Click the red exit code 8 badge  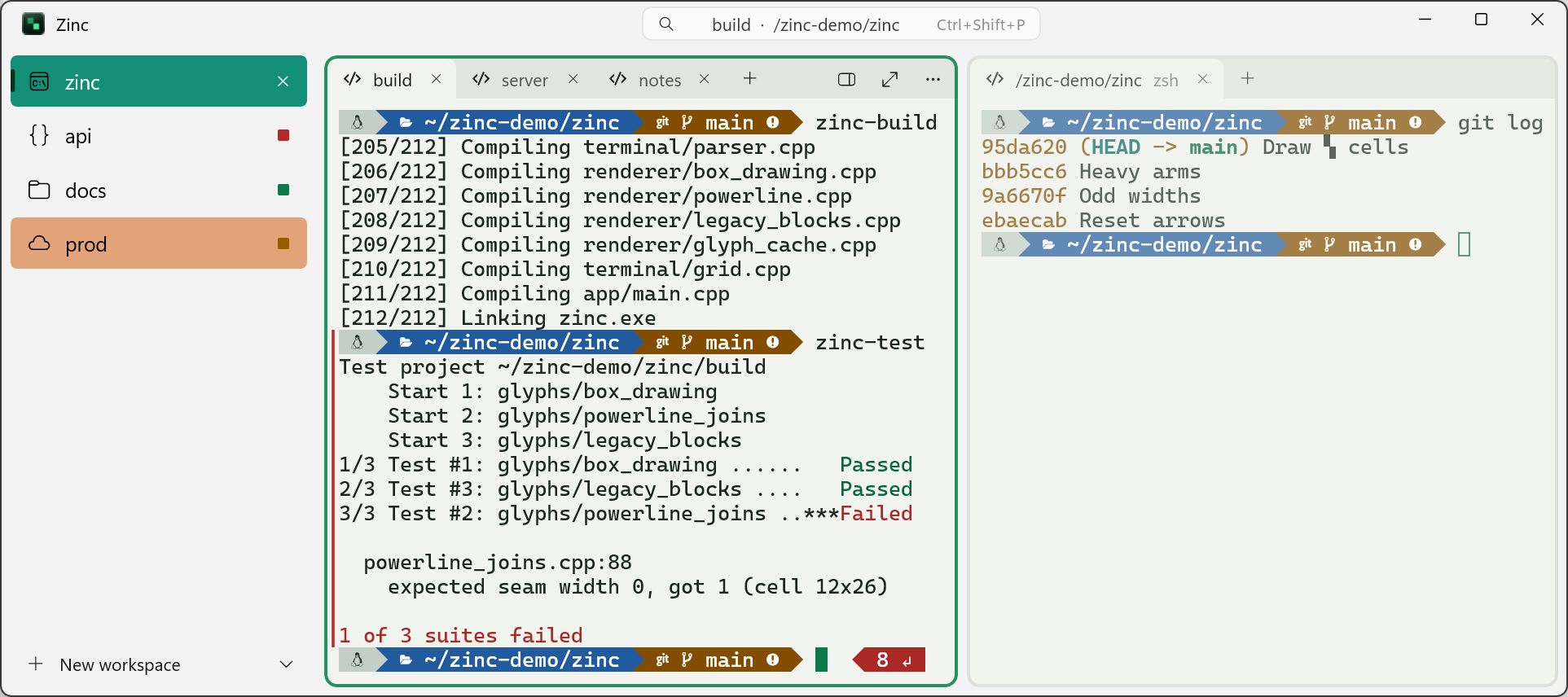point(890,660)
